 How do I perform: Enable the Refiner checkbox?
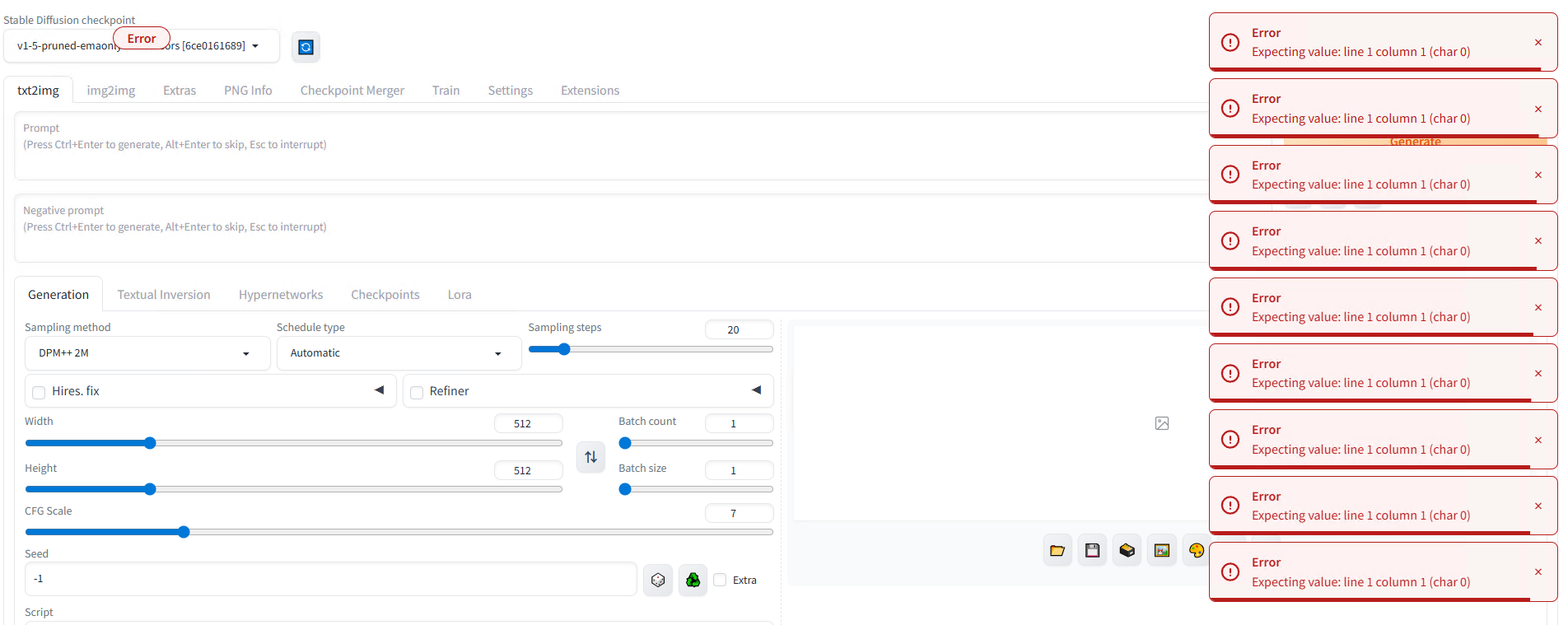[x=417, y=392]
